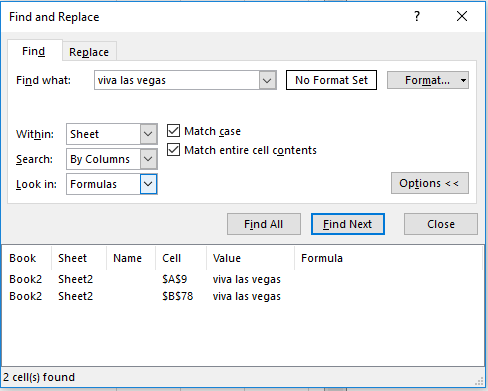Viewport: 488px width, 391px height.
Task: Expand the Format button arrow menu
Action: [463, 80]
